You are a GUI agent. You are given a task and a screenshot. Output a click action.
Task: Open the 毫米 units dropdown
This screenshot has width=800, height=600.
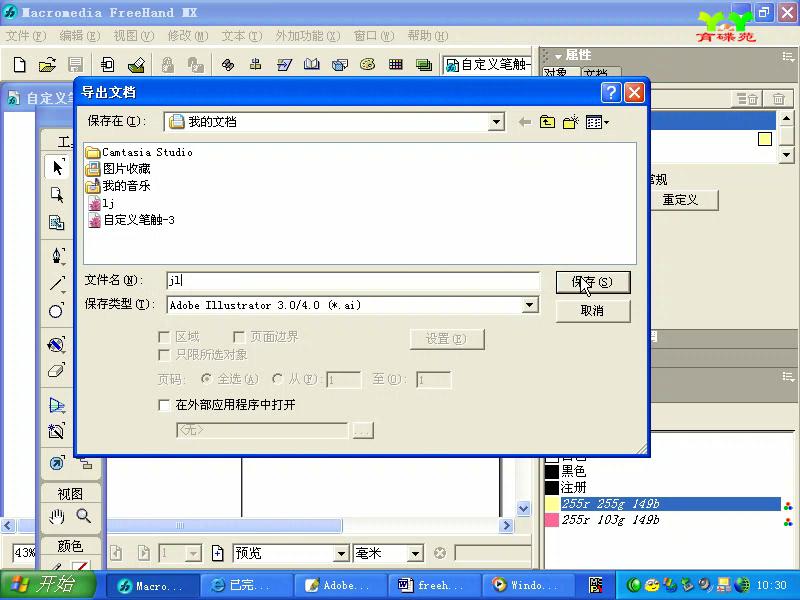415,554
